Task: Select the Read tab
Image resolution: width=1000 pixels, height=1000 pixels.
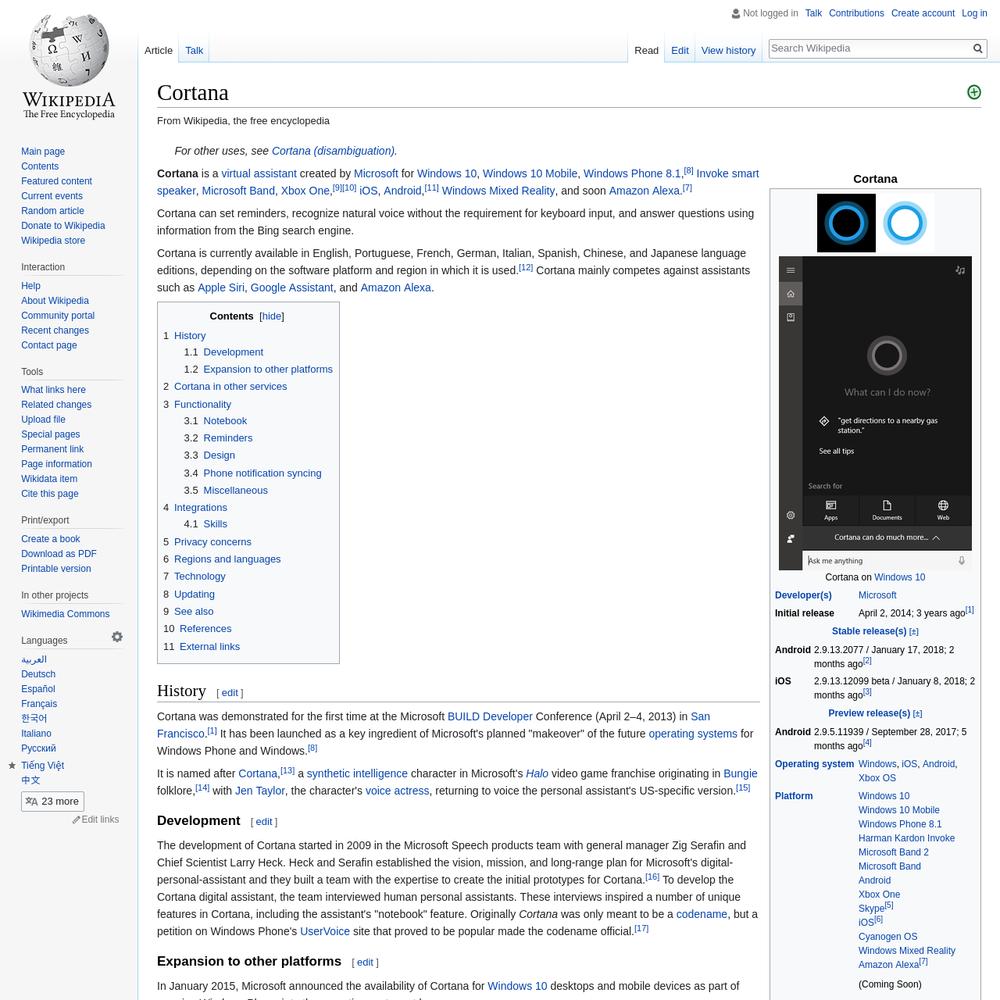Action: pos(646,50)
